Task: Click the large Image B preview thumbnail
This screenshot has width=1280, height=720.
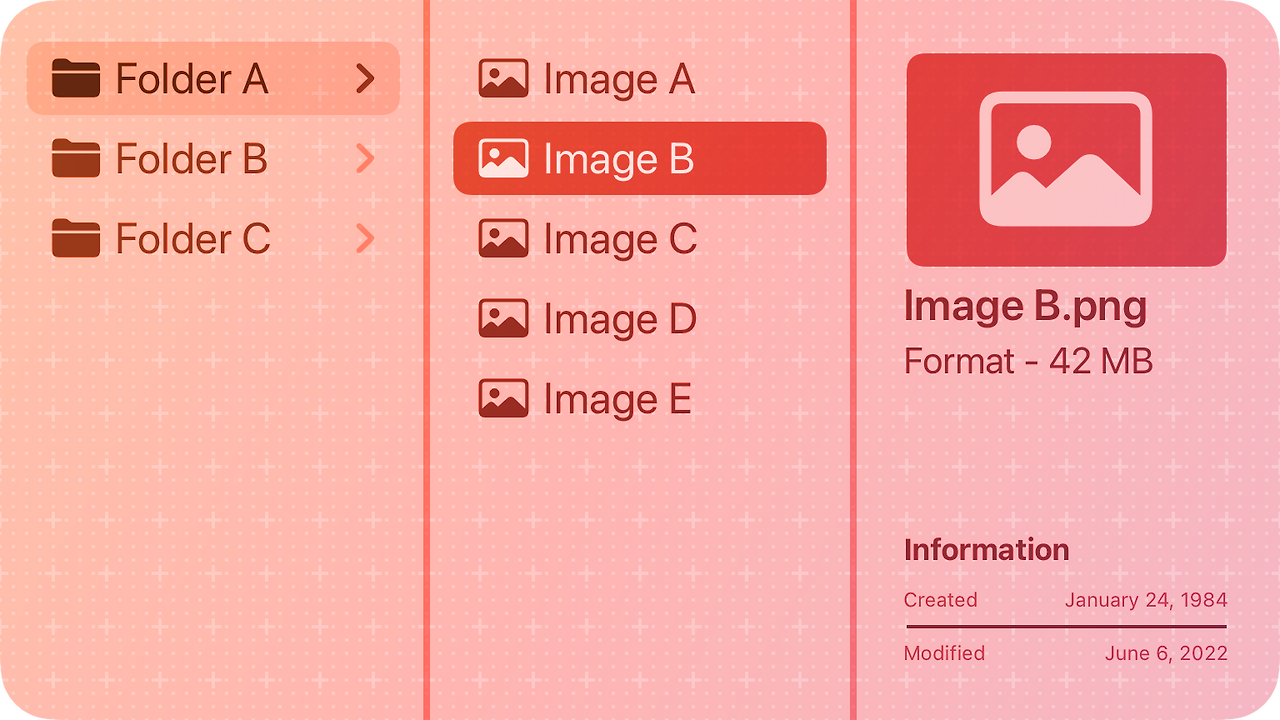Action: coord(1065,160)
